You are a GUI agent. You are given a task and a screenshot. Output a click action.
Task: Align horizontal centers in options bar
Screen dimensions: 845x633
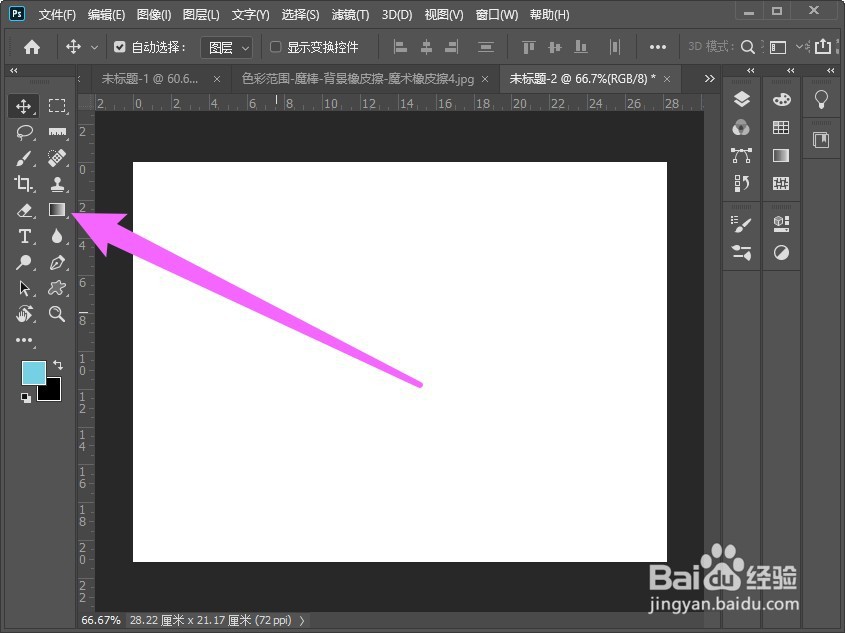coord(426,47)
